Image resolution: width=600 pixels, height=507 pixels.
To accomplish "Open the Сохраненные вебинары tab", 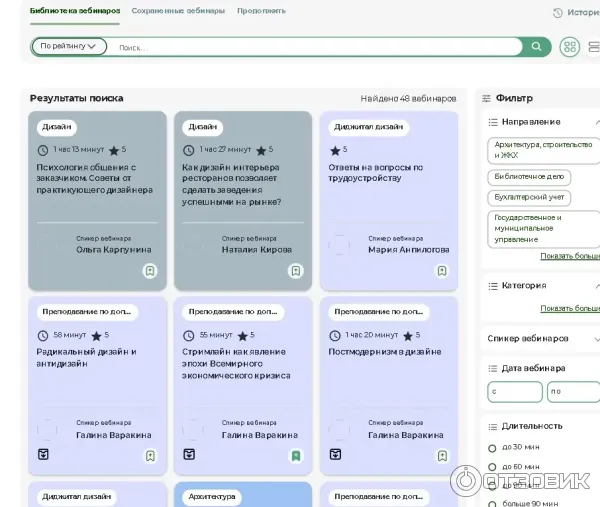I will [178, 11].
